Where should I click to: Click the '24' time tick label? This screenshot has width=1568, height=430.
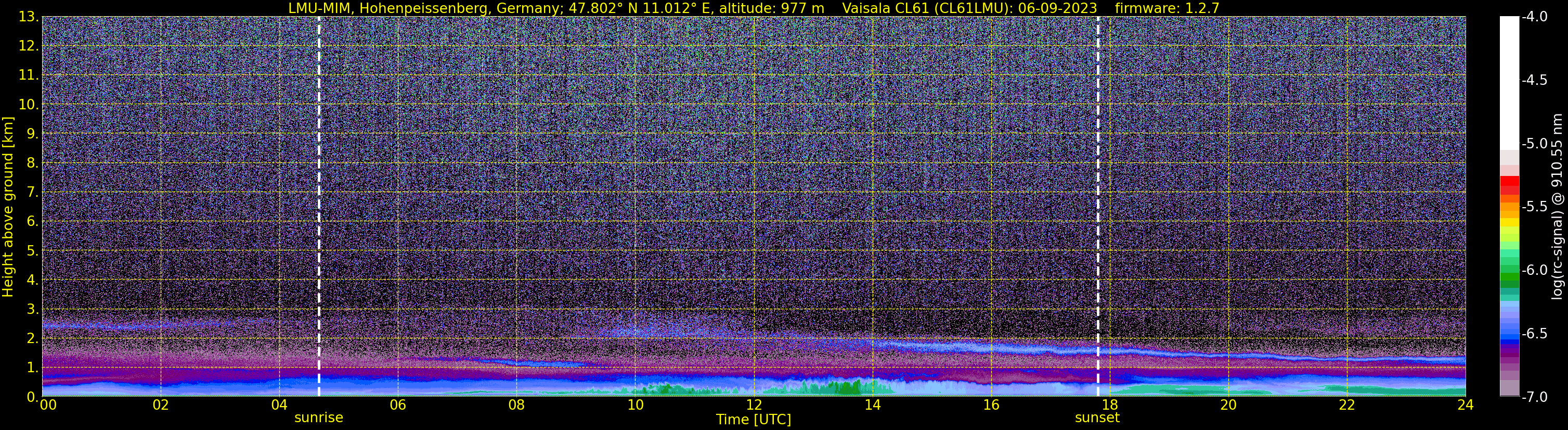click(1465, 405)
